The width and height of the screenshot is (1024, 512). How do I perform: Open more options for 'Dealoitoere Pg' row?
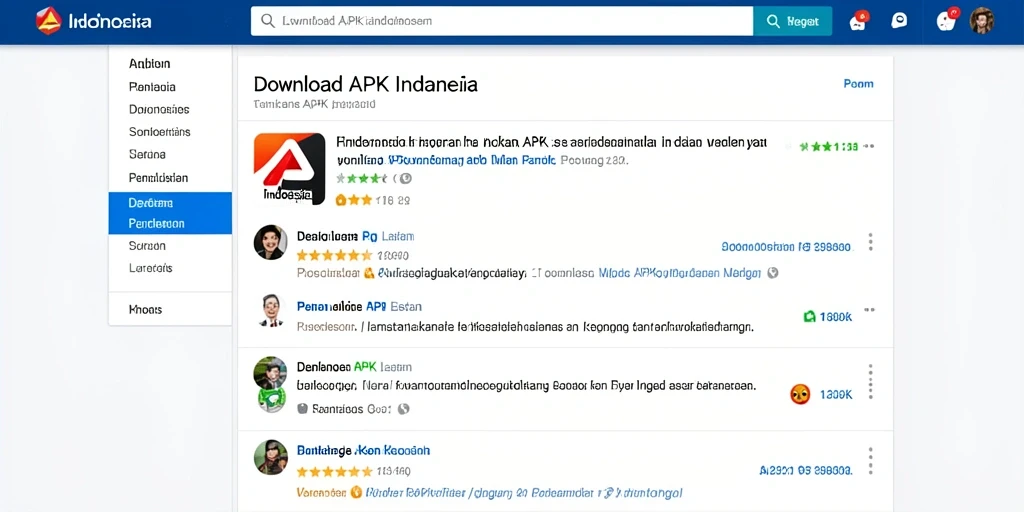point(871,242)
